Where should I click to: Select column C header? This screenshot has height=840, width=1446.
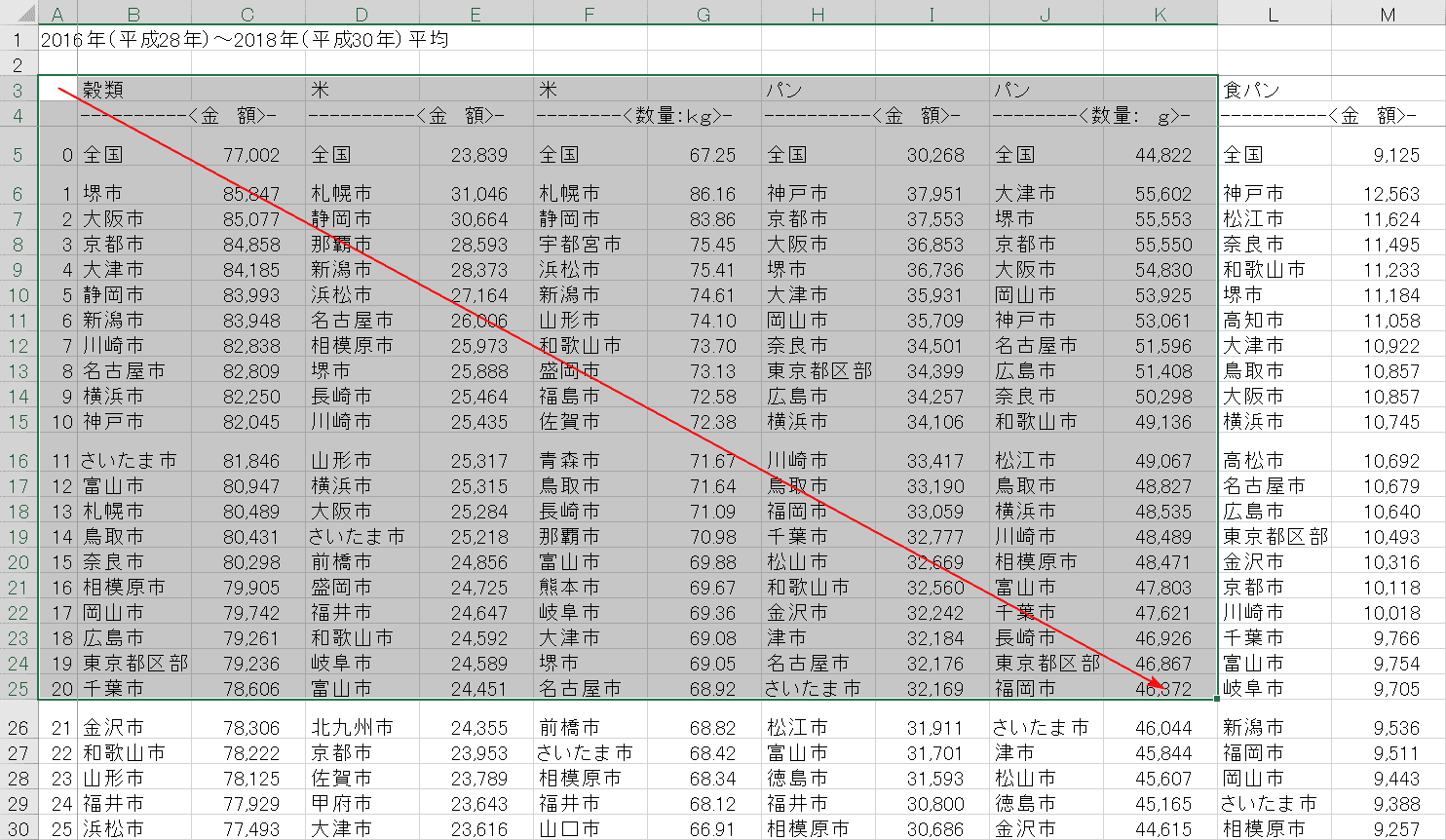(x=248, y=14)
